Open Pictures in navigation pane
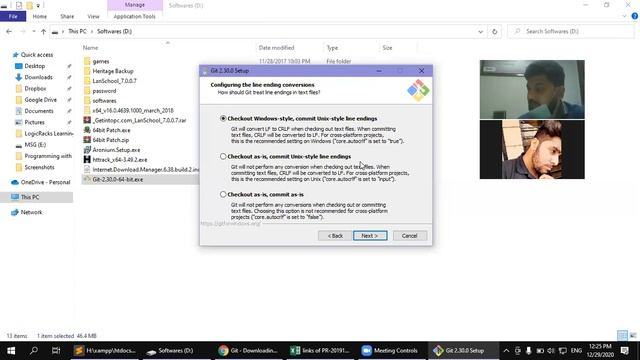Viewport: 640px width, 360px height. pos(34,122)
